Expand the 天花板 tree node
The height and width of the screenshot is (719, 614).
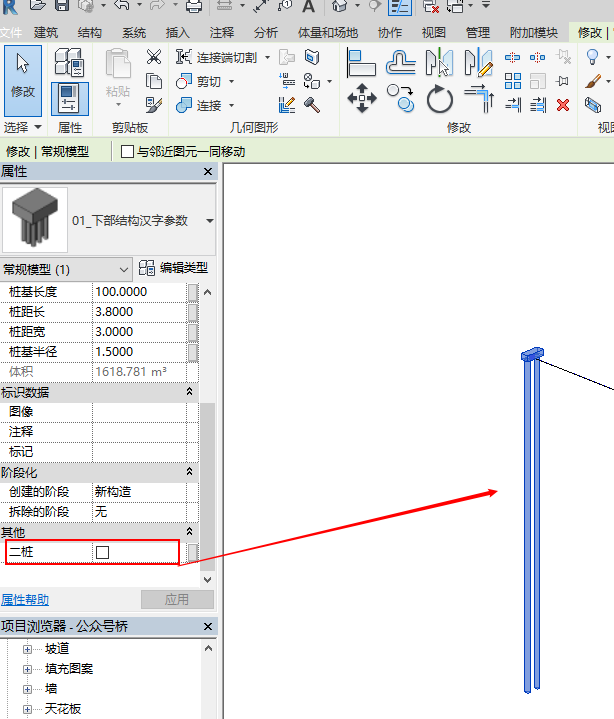click(28, 709)
